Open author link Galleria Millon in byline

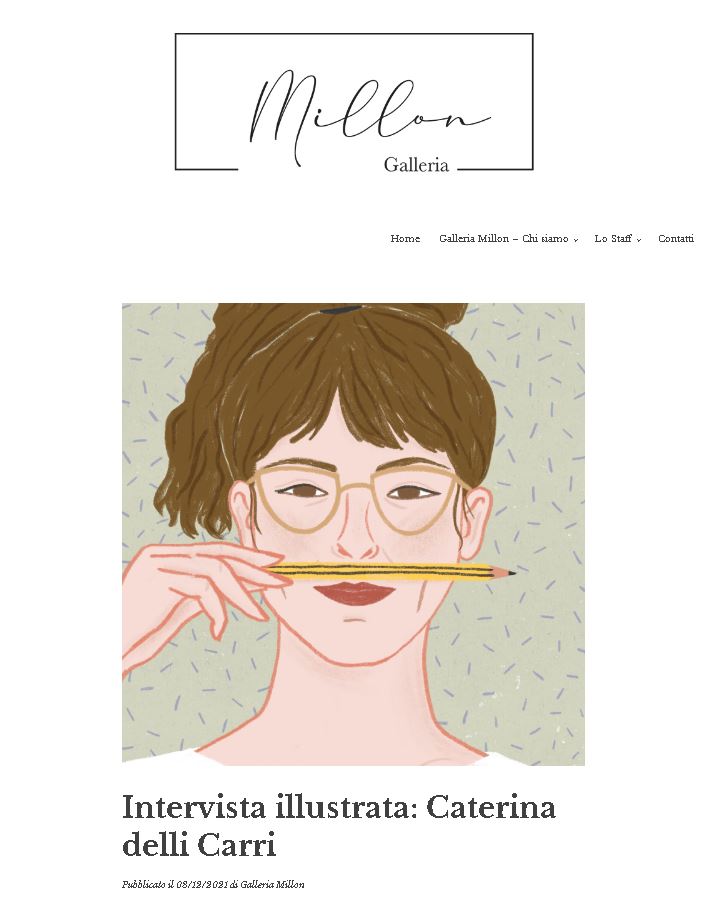[272, 884]
